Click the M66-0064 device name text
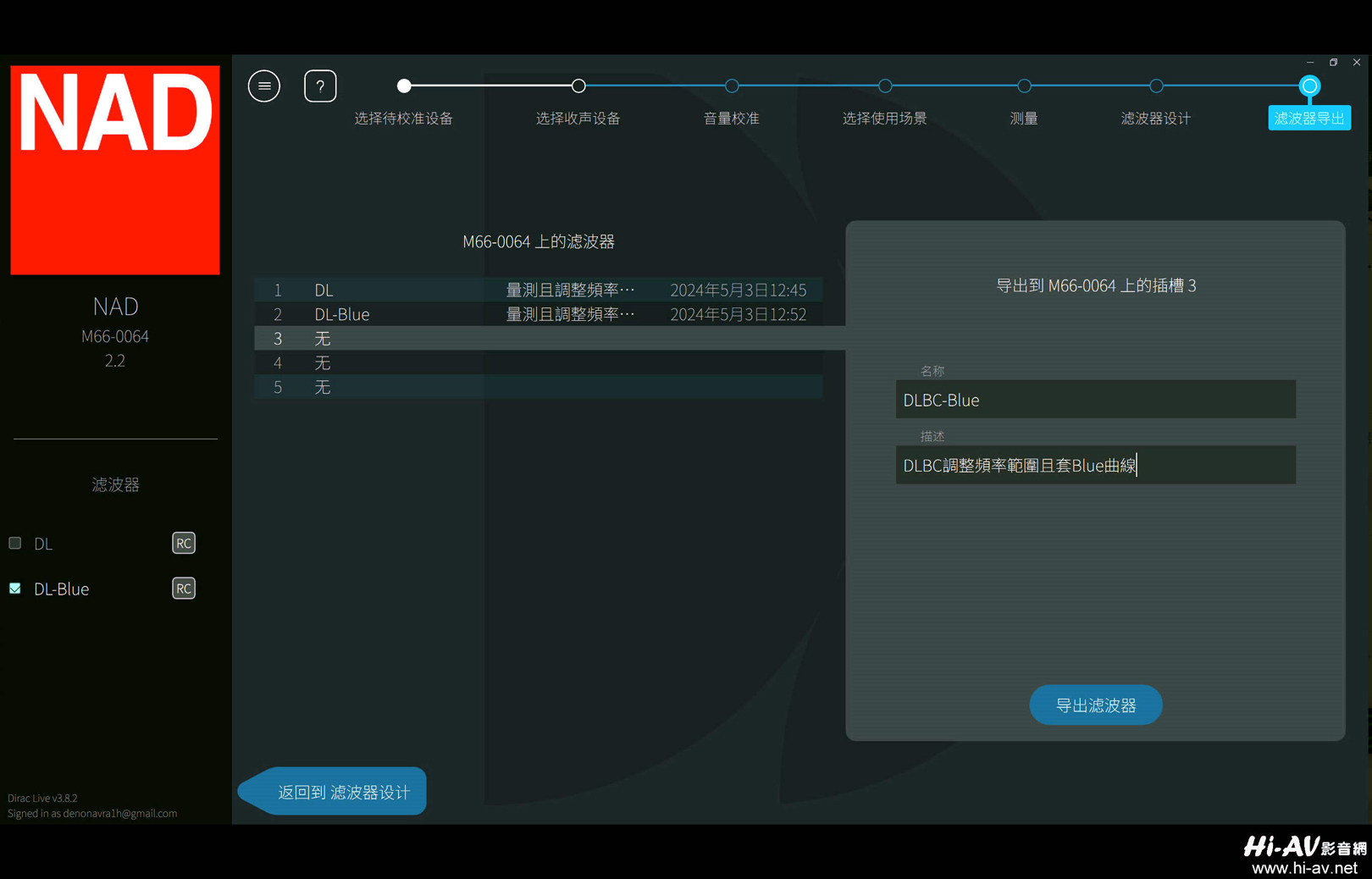The width and height of the screenshot is (1372, 879). point(115,336)
